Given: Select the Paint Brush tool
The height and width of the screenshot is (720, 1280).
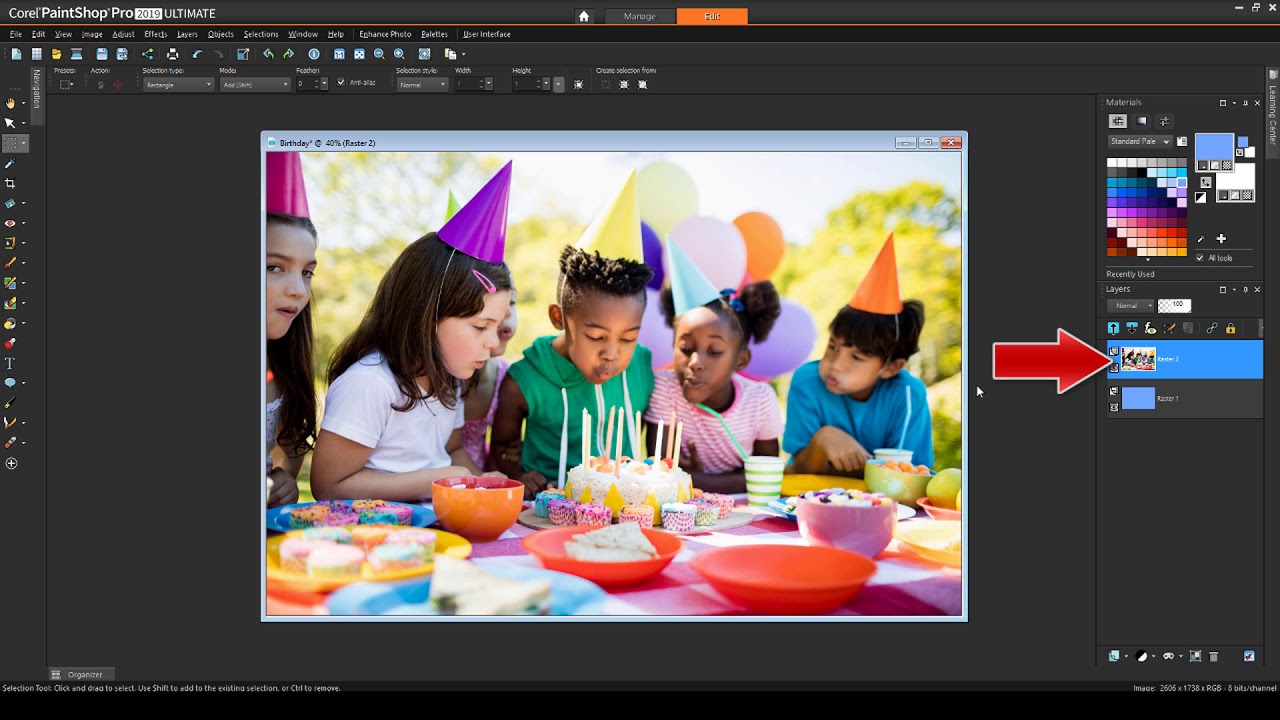Looking at the screenshot, I should click(x=11, y=263).
